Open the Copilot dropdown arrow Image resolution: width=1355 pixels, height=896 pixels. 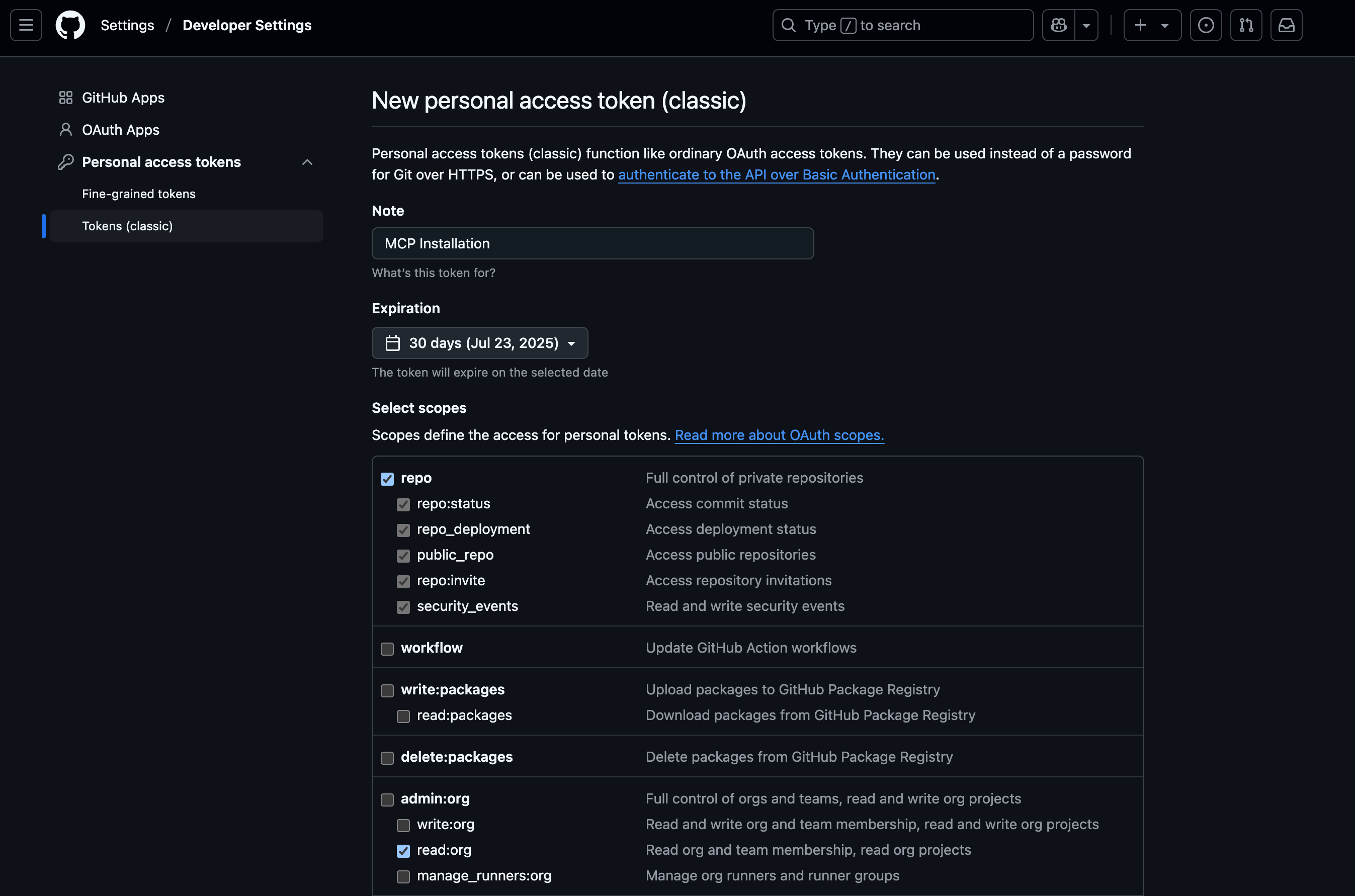coord(1086,25)
